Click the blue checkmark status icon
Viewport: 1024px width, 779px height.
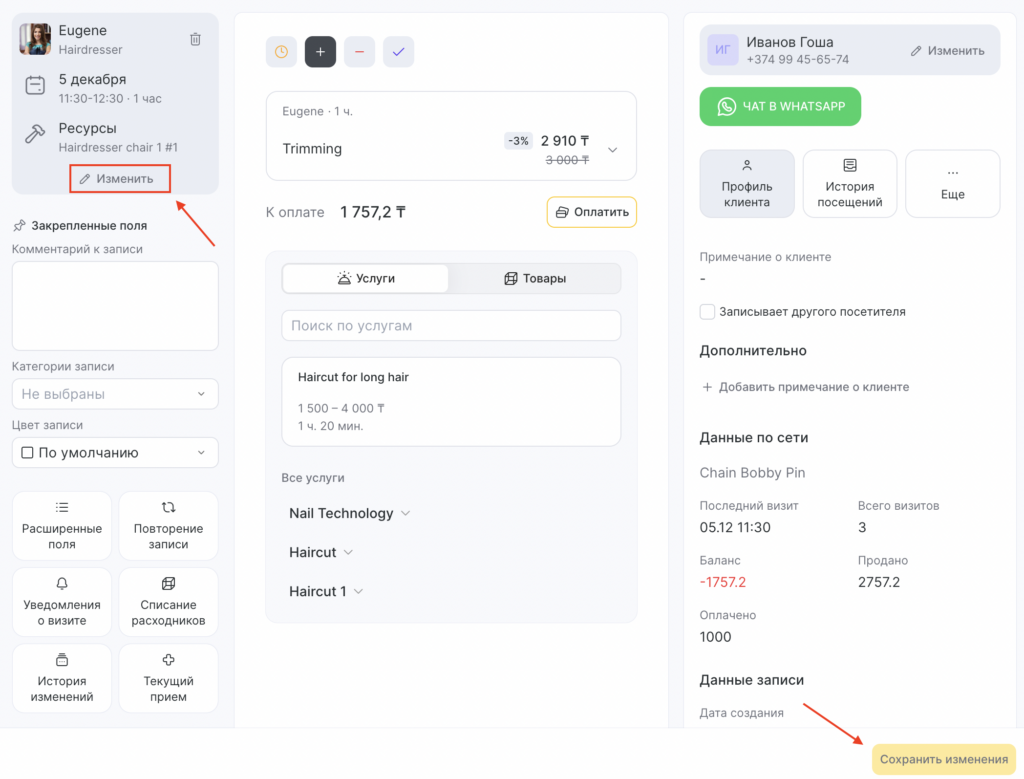[398, 52]
